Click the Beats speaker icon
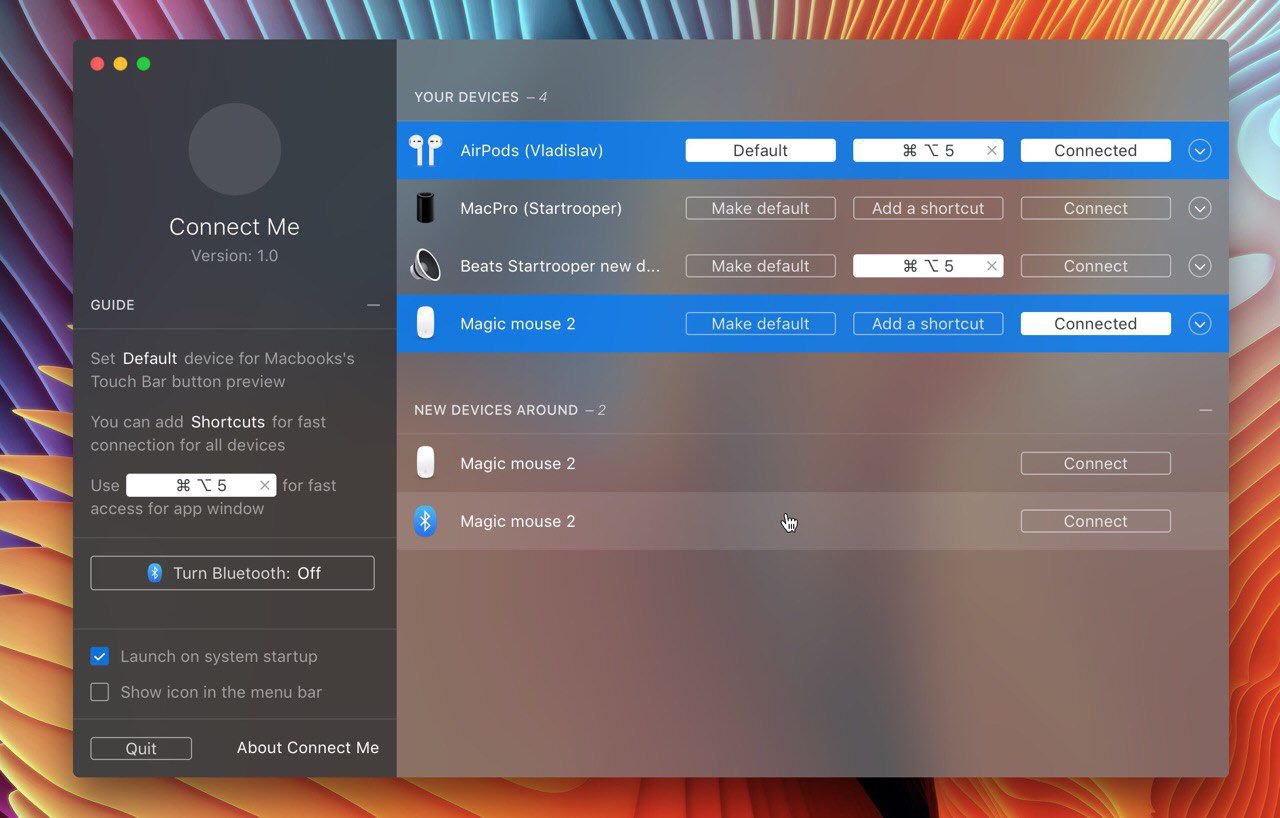Viewport: 1280px width, 818px height. [425, 266]
